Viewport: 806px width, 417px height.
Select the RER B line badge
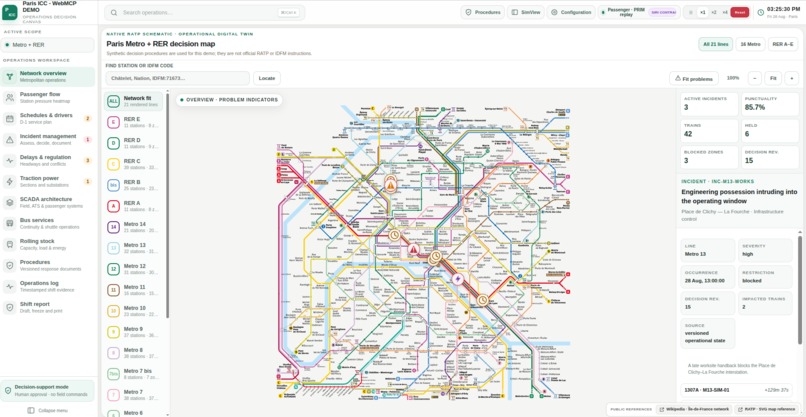(x=113, y=185)
